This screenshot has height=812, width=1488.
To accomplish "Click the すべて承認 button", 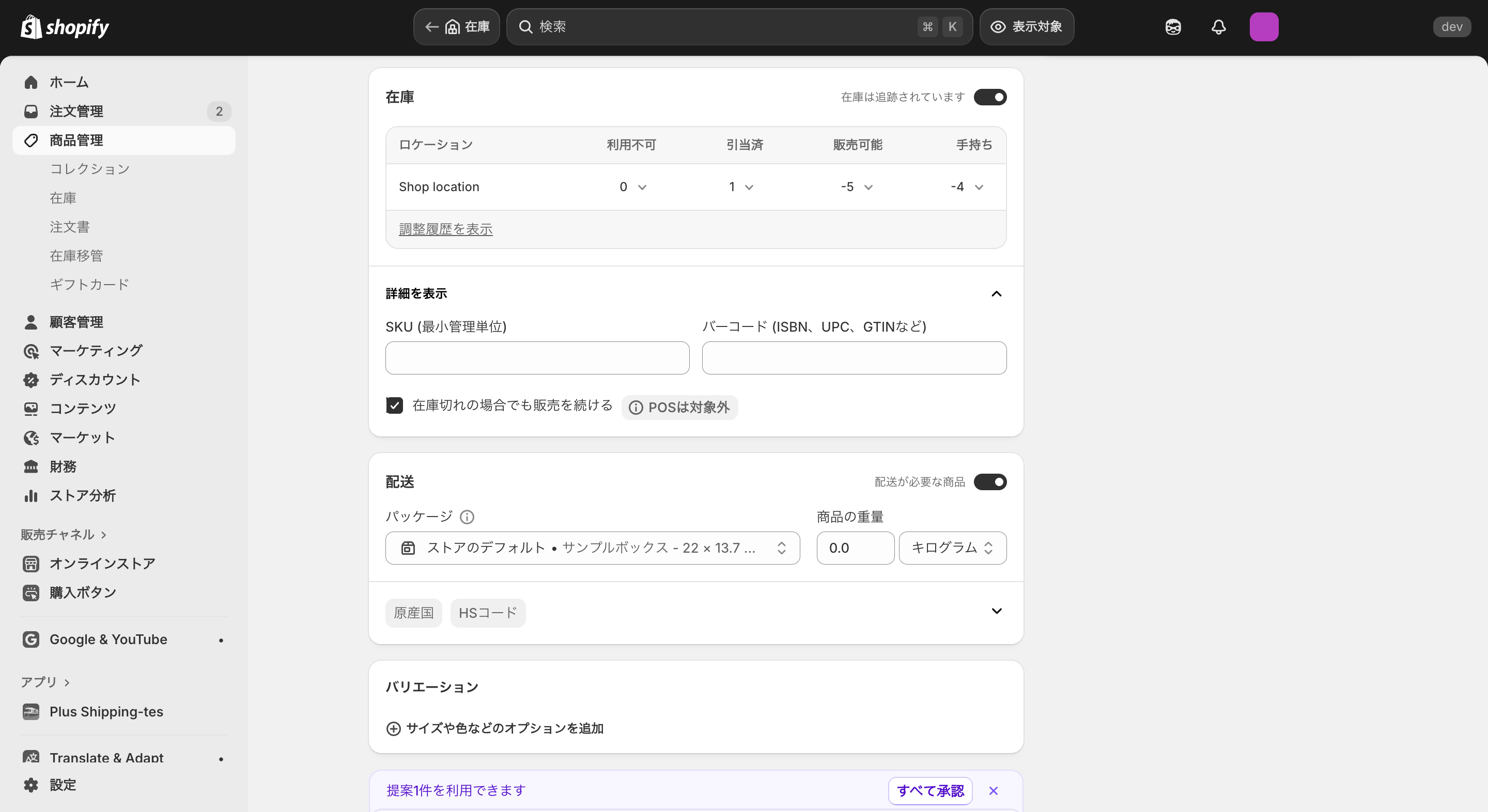I will pos(929,791).
